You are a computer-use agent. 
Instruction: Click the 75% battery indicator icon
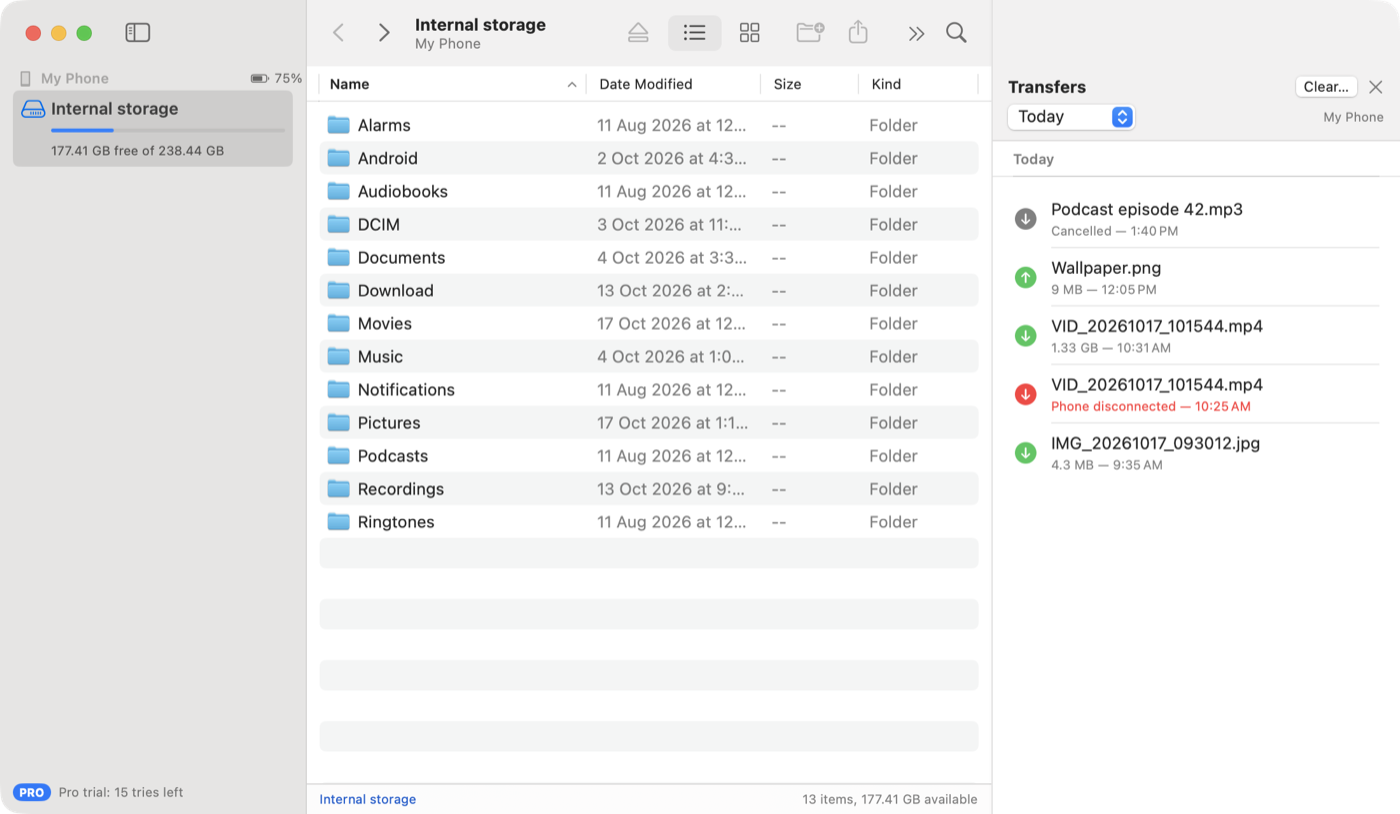tap(259, 78)
